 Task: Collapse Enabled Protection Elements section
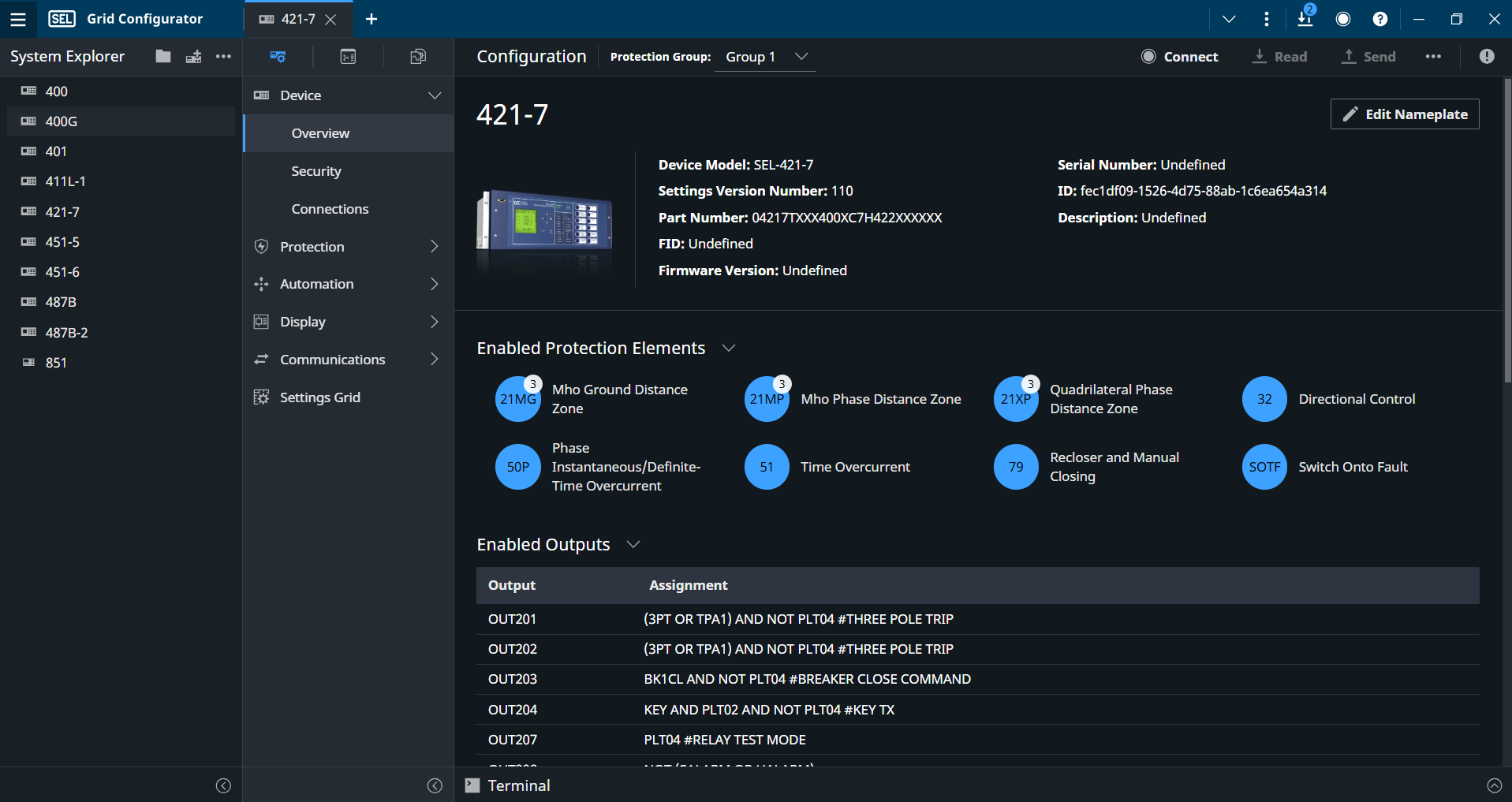click(729, 348)
